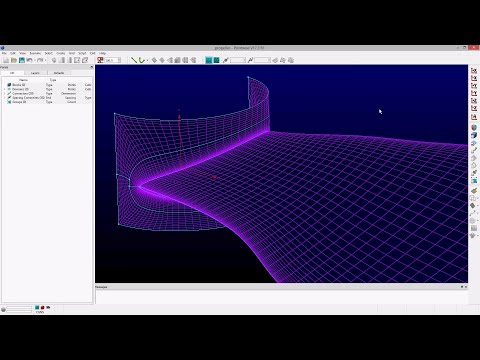The image size is (480, 360).
Task: Click the teal corner-marked square icon
Action: coord(474,180)
